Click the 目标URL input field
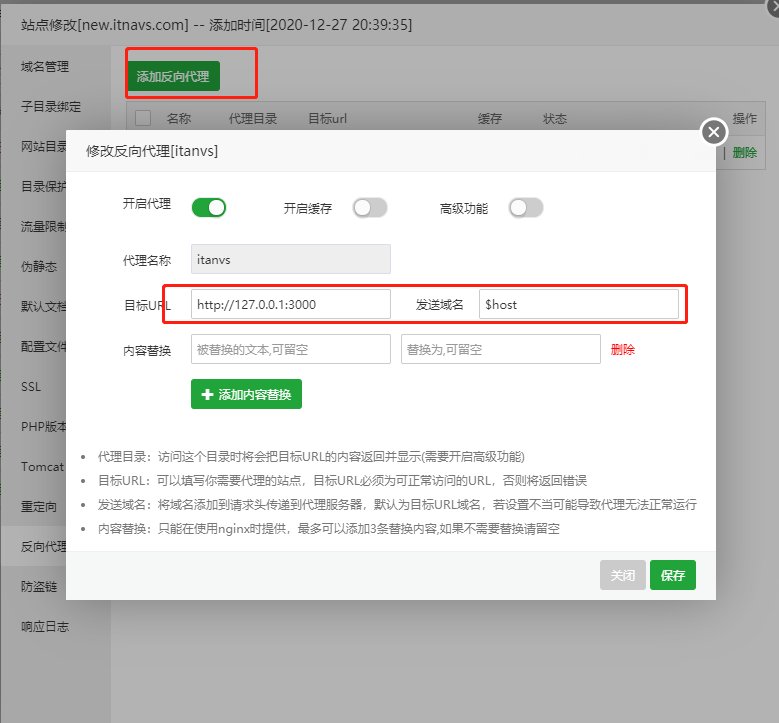This screenshot has height=723, width=779. pyautogui.click(x=291, y=304)
